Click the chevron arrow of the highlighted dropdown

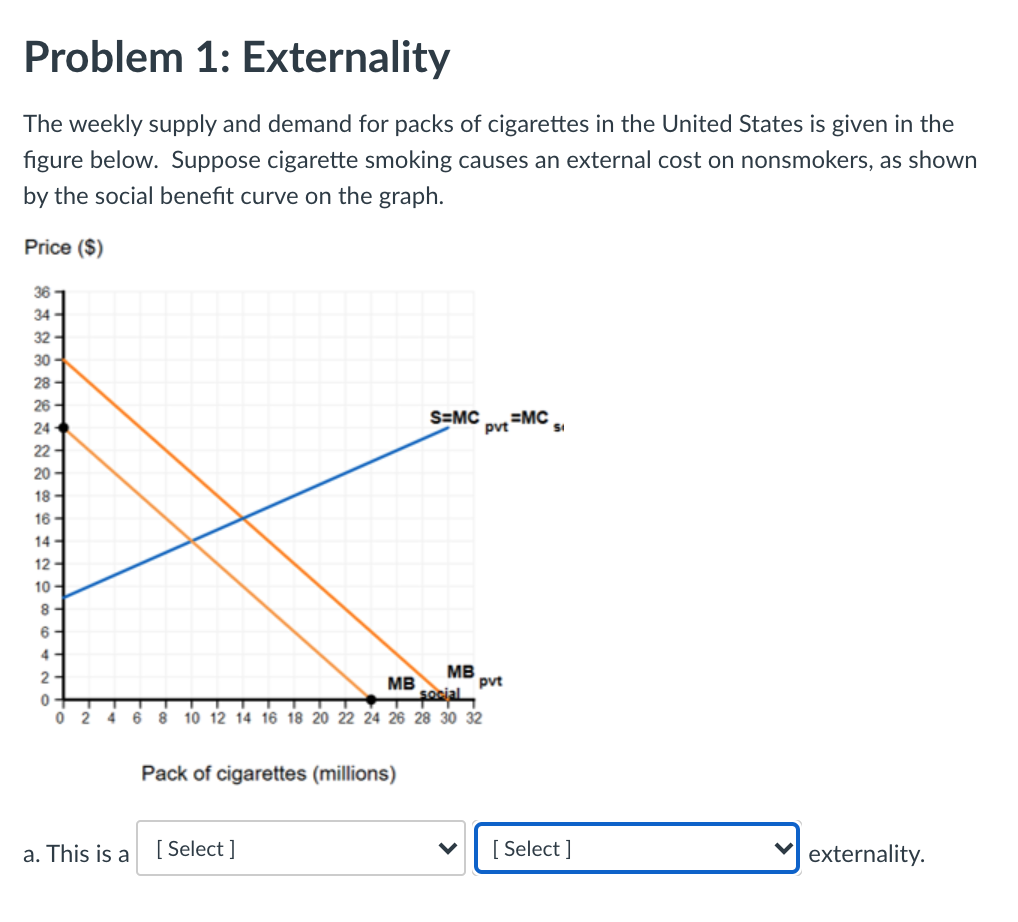781,849
